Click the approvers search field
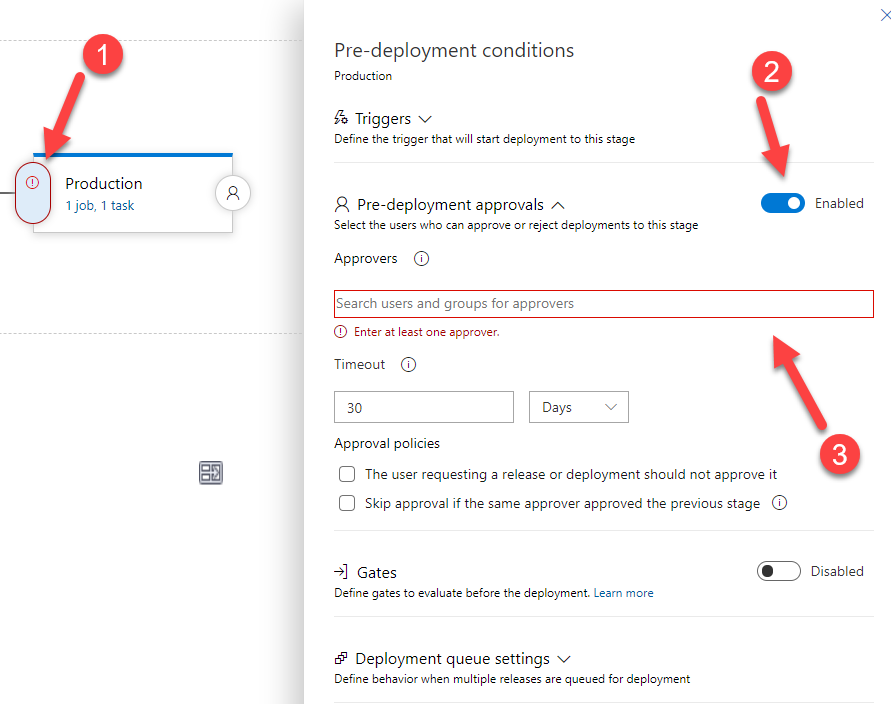 coord(602,304)
